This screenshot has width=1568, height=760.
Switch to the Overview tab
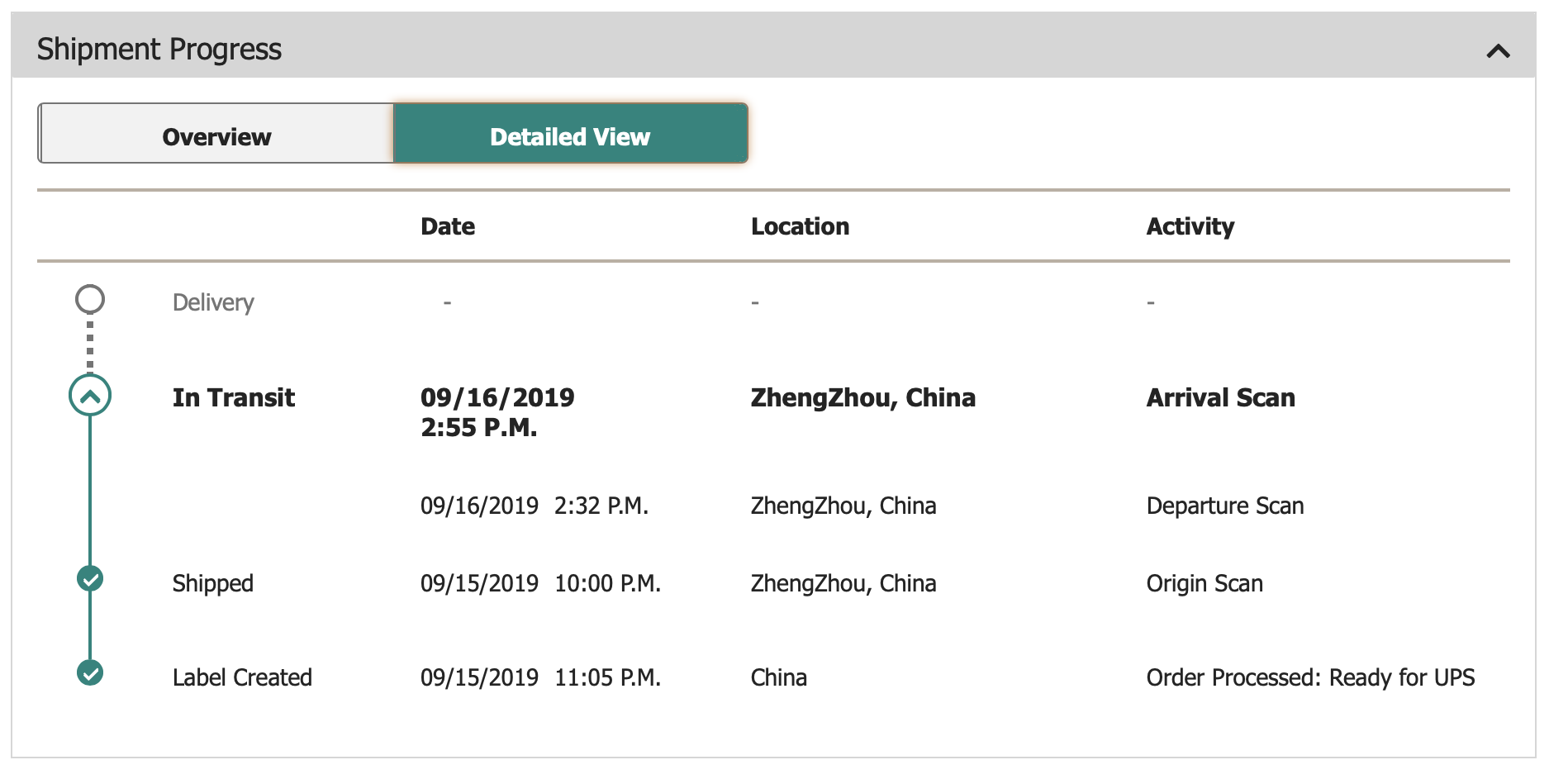[216, 133]
